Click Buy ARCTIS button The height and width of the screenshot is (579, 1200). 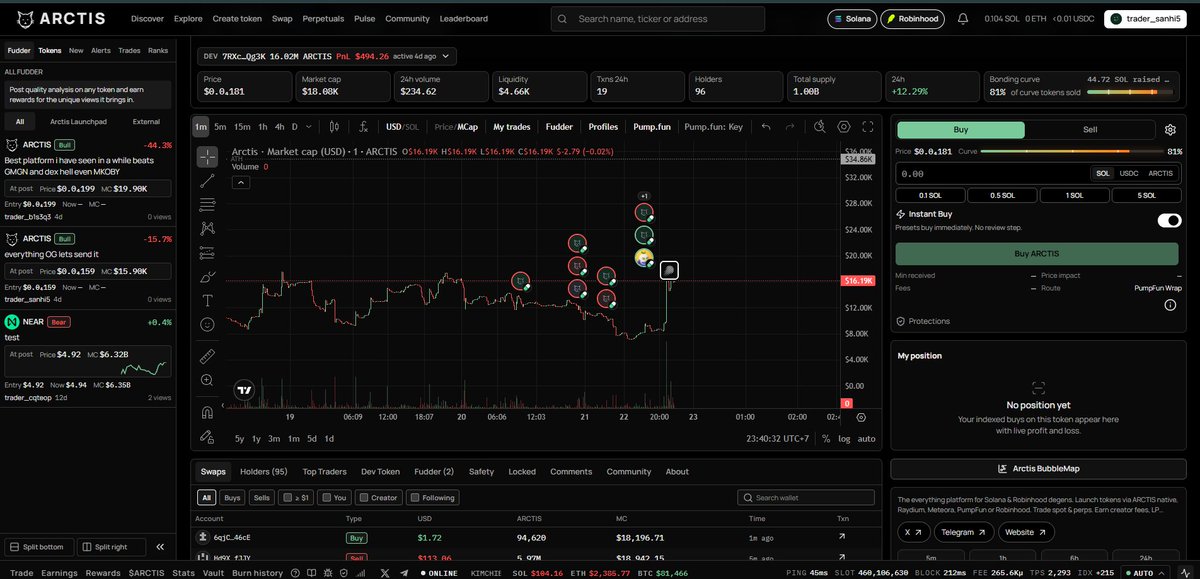click(x=1036, y=253)
